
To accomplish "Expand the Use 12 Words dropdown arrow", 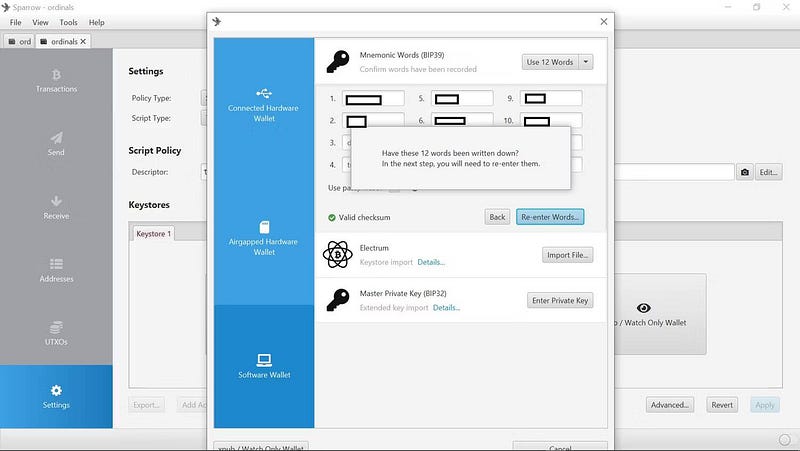I will (587, 62).
